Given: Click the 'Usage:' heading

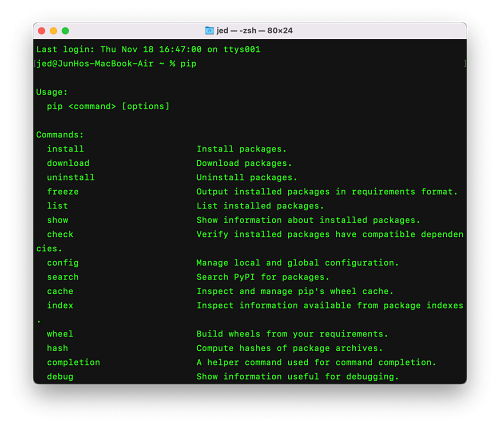Looking at the screenshot, I should [52, 92].
